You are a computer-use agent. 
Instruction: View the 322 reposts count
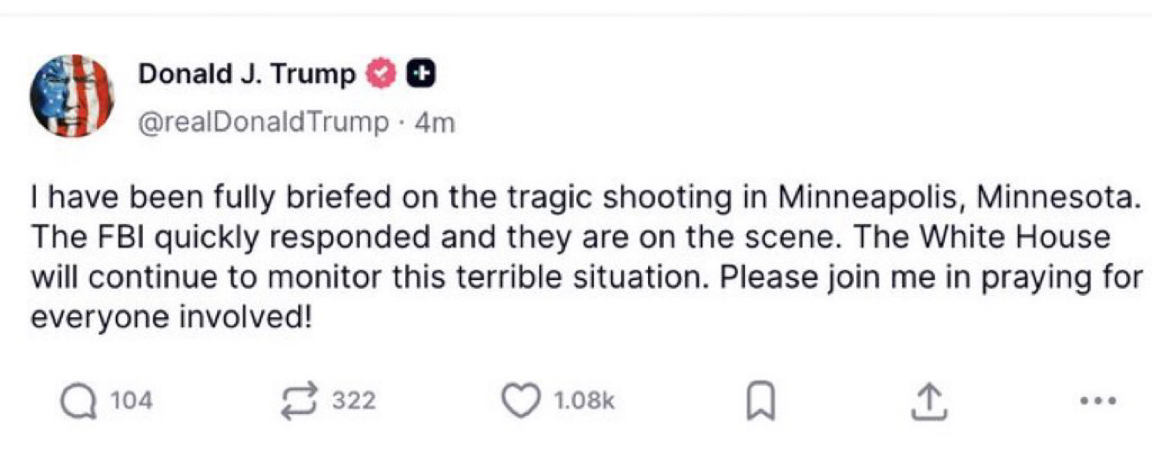click(353, 401)
